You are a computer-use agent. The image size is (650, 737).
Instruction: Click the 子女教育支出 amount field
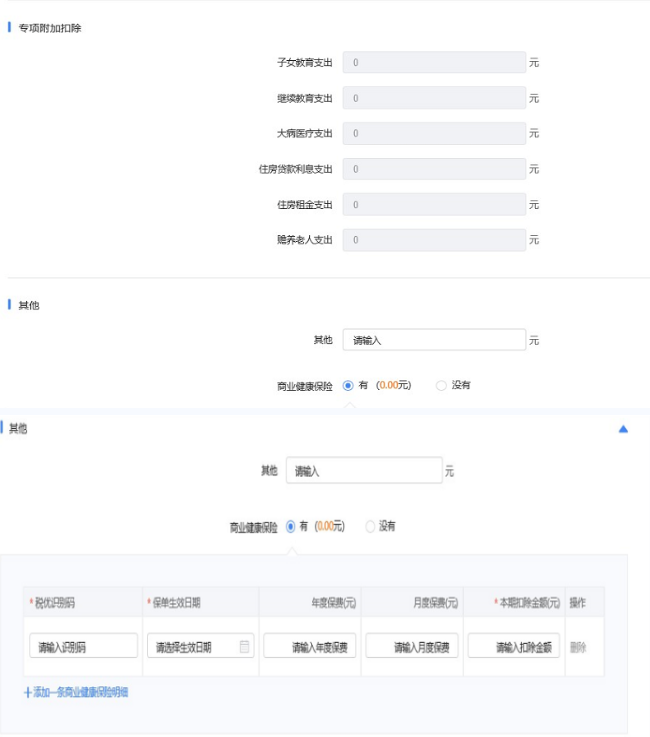pyautogui.click(x=434, y=62)
